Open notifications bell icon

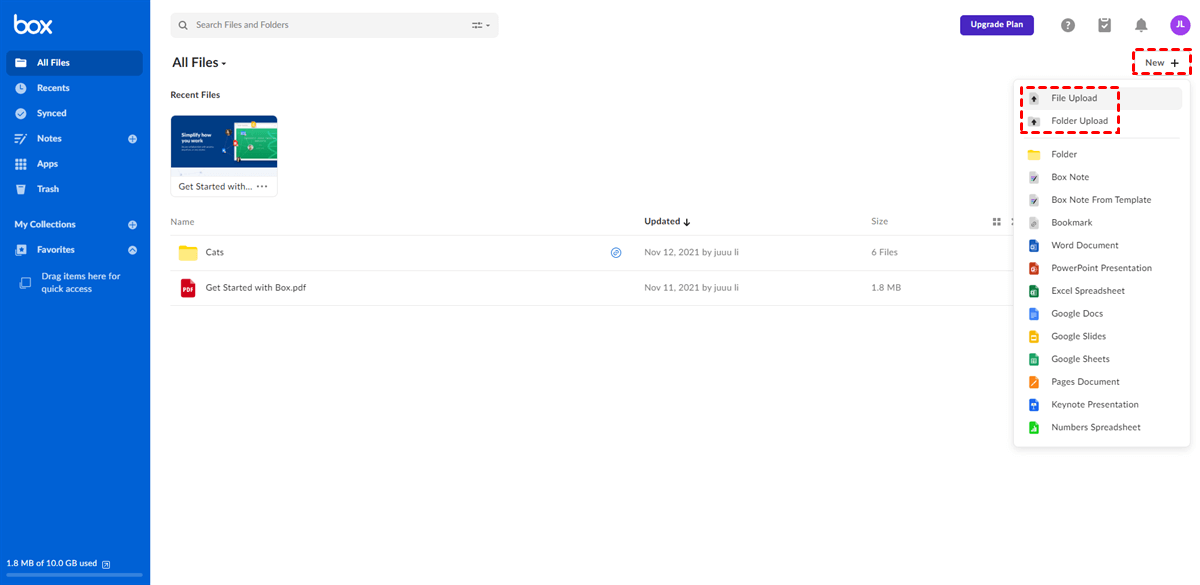tap(1141, 25)
